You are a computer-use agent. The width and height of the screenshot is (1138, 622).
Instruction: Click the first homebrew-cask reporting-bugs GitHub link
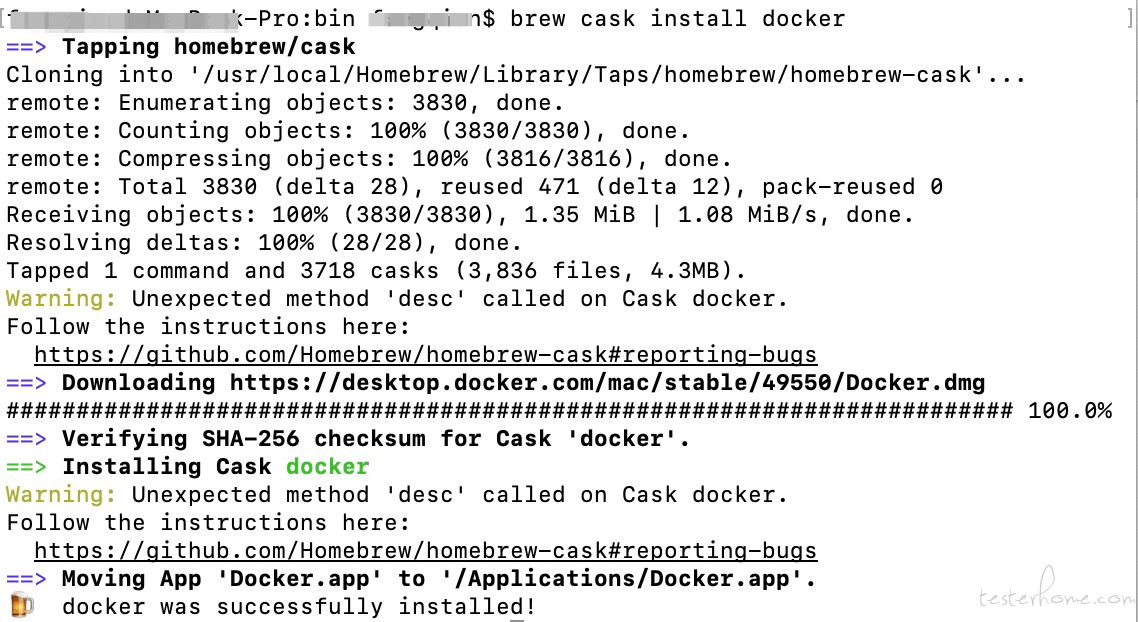coord(426,355)
